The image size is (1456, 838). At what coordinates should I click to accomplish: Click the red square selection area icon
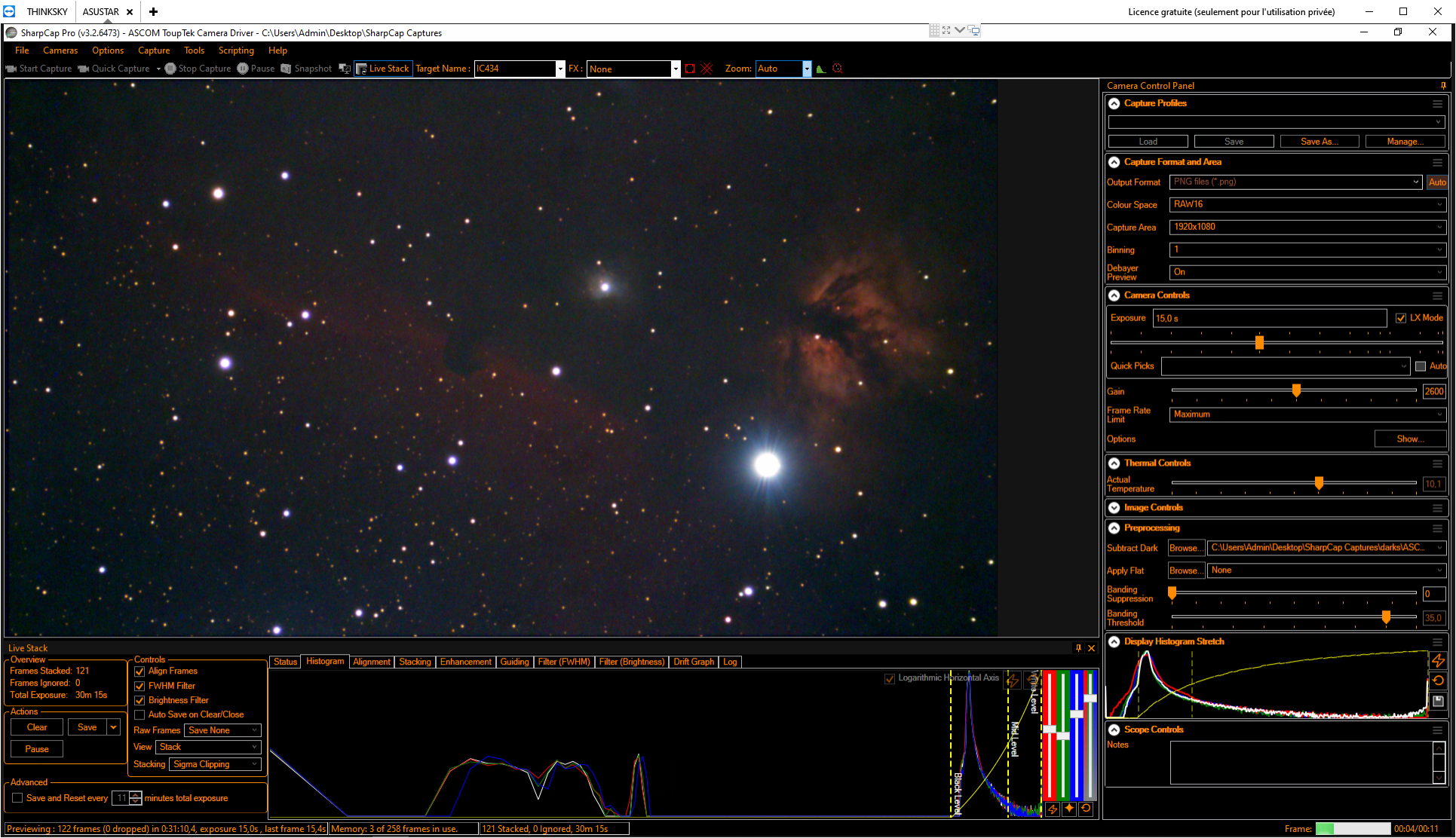coord(690,69)
